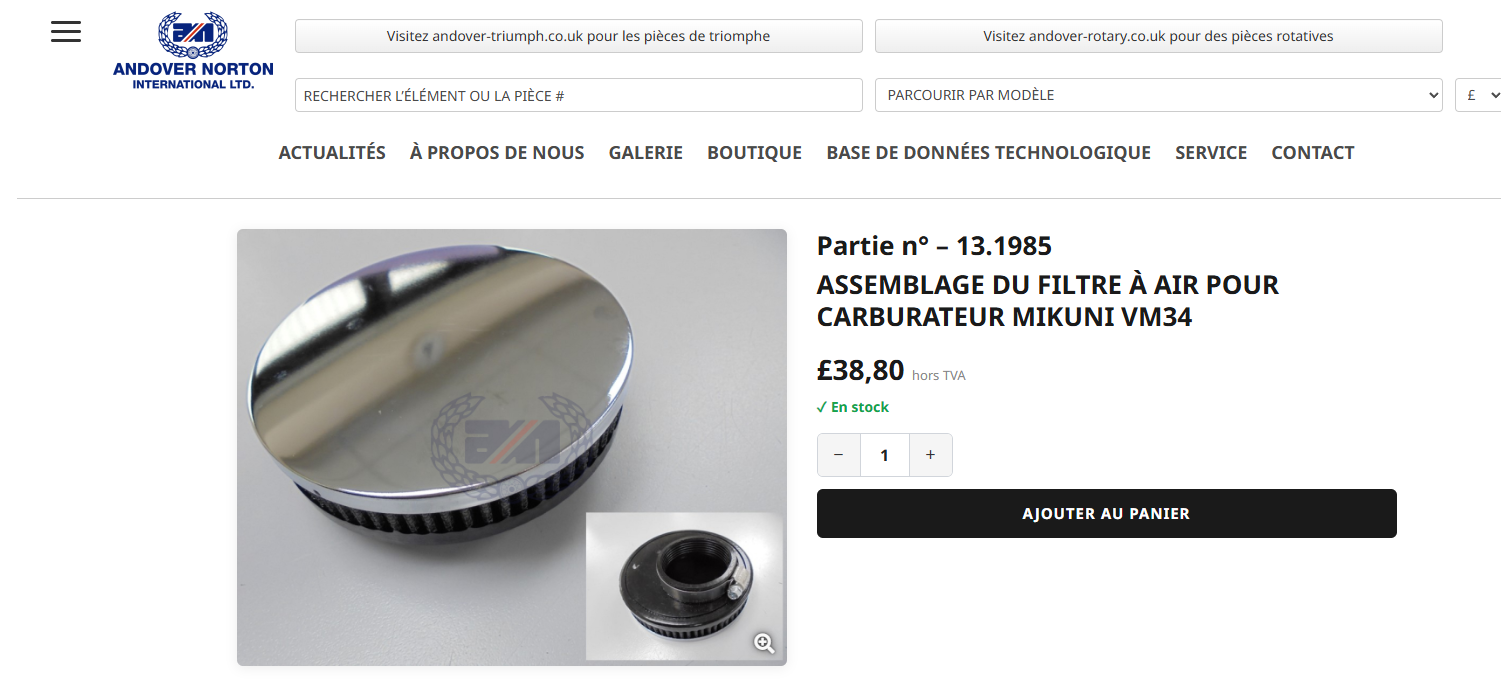Select the inset air filter underside thumbnail
This screenshot has height=689, width=1501.
684,586
